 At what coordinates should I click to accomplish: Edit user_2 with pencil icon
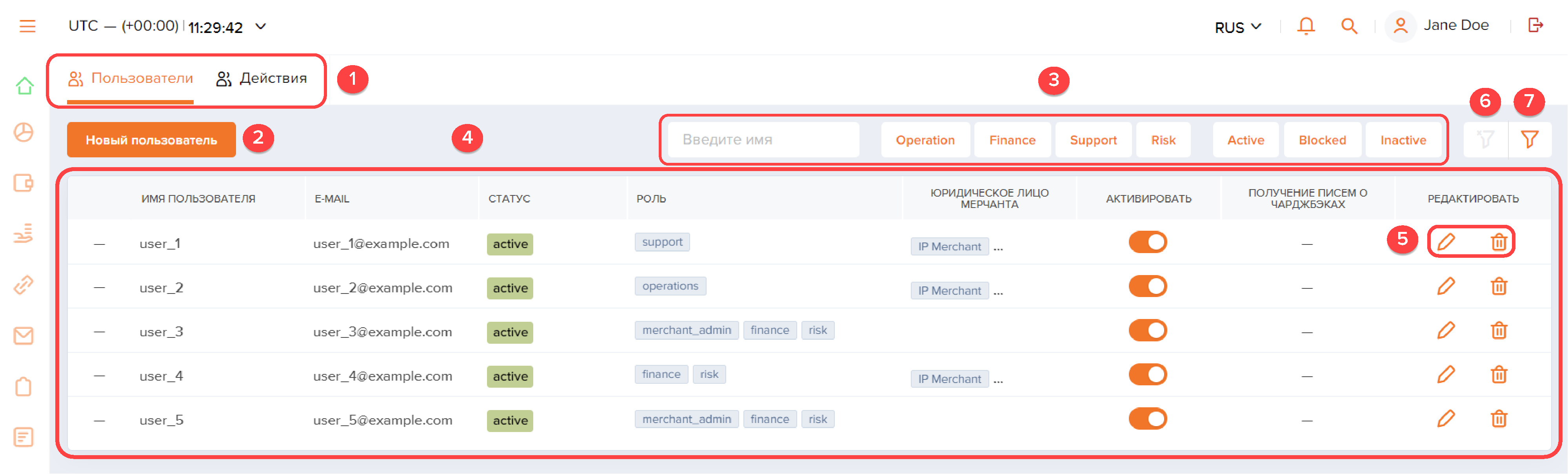tap(1446, 286)
